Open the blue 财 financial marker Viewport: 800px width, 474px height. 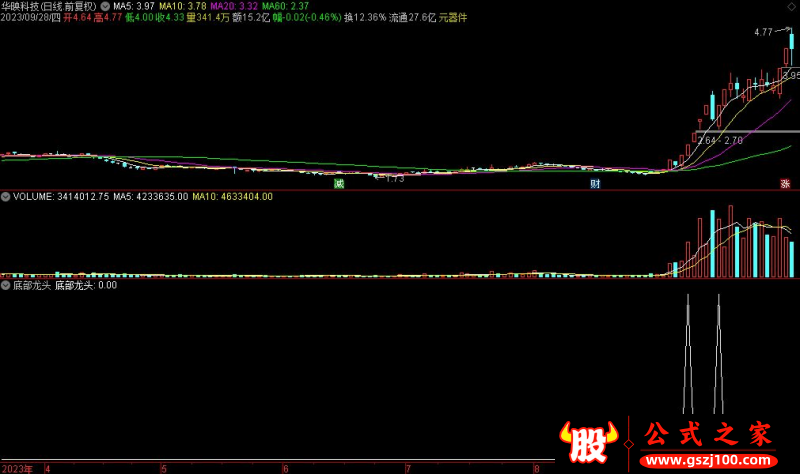point(595,184)
